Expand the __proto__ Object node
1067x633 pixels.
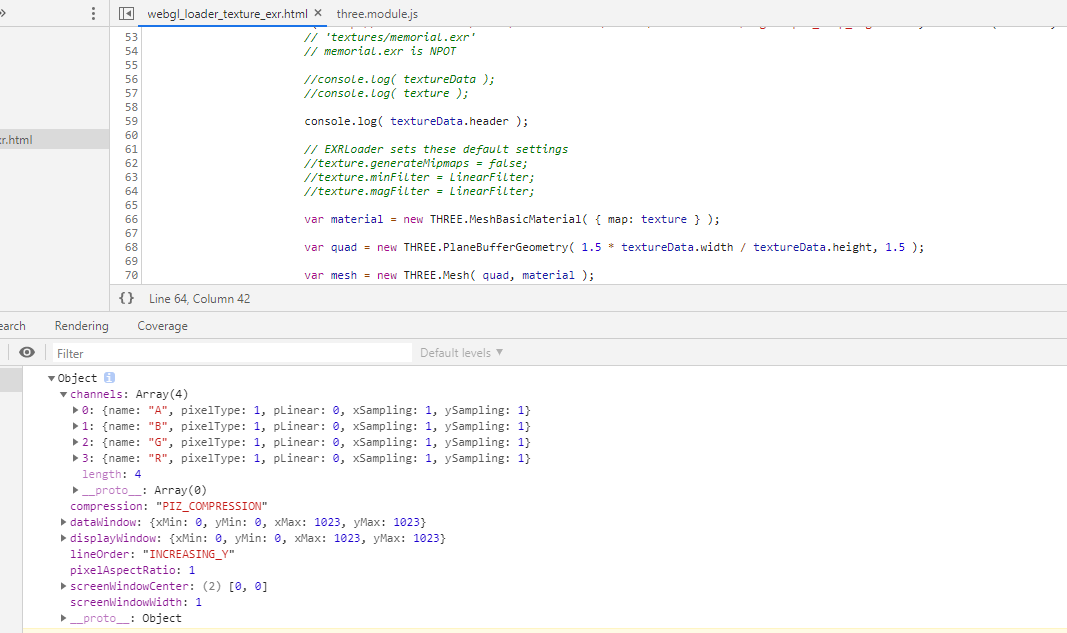pos(63,618)
